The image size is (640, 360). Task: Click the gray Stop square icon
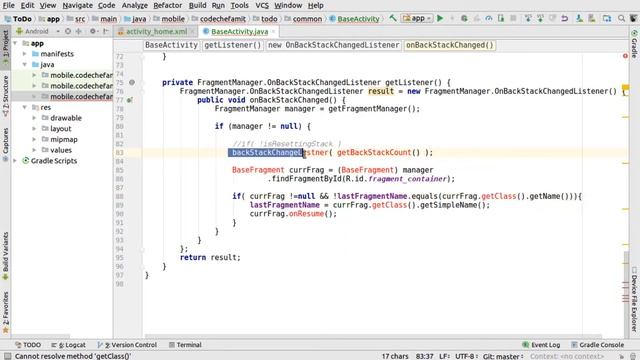pyautogui.click(x=513, y=18)
